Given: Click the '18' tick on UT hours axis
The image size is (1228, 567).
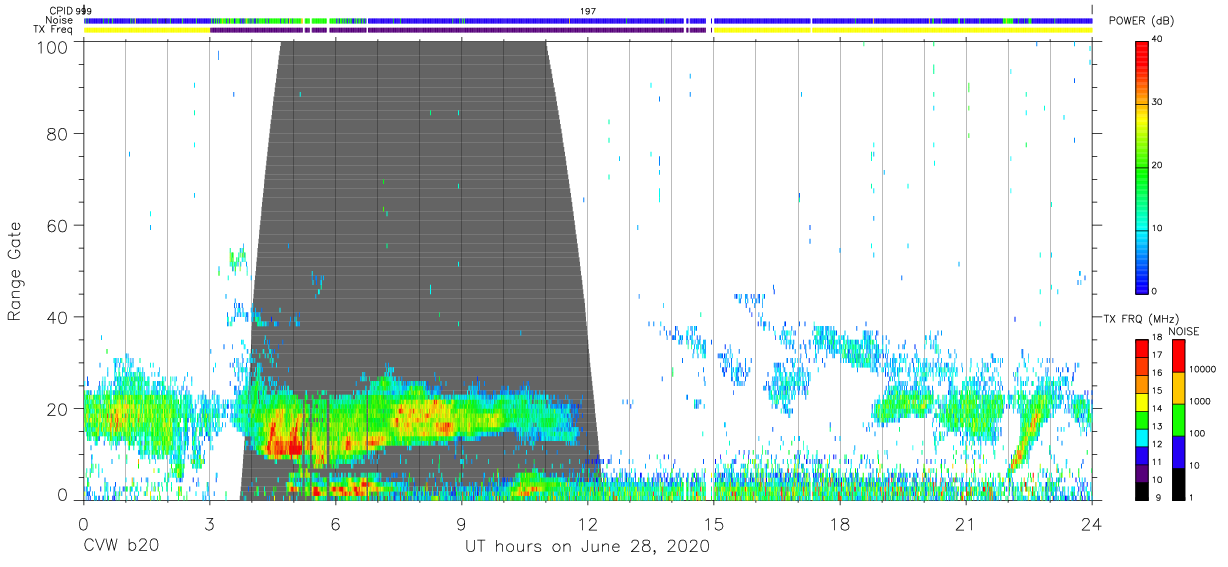Looking at the screenshot, I should click(839, 524).
